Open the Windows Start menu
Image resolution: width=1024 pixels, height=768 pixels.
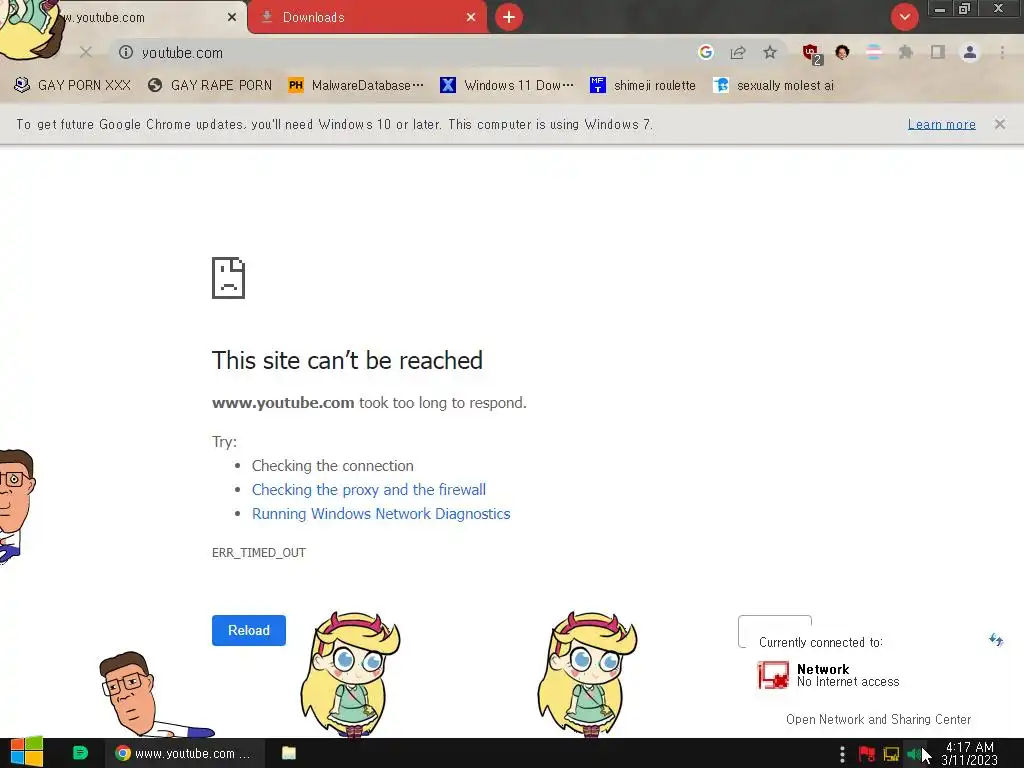(x=26, y=752)
